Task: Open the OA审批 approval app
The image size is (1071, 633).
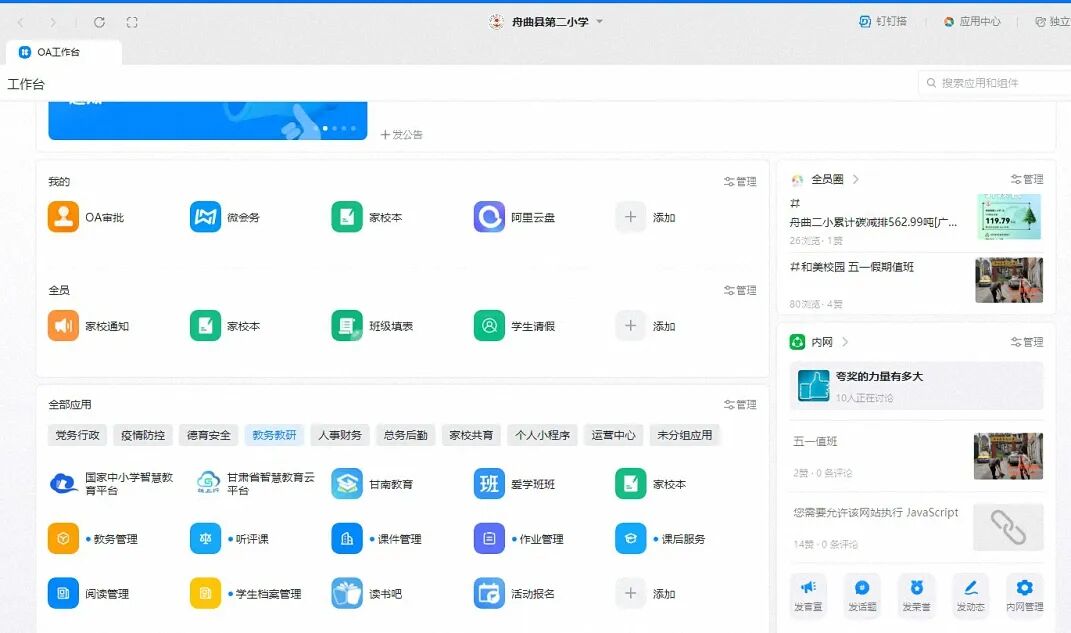Action: point(86,217)
